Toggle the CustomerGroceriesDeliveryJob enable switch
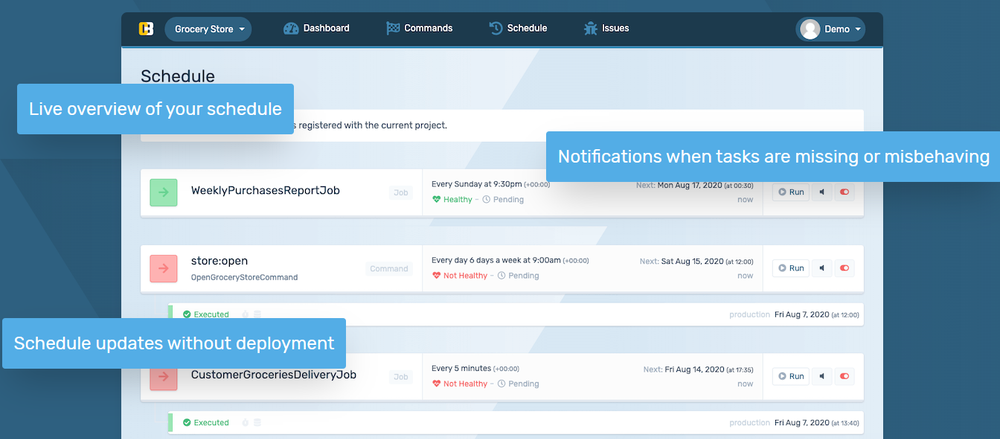Viewport: 1000px width, 439px height. click(x=845, y=376)
